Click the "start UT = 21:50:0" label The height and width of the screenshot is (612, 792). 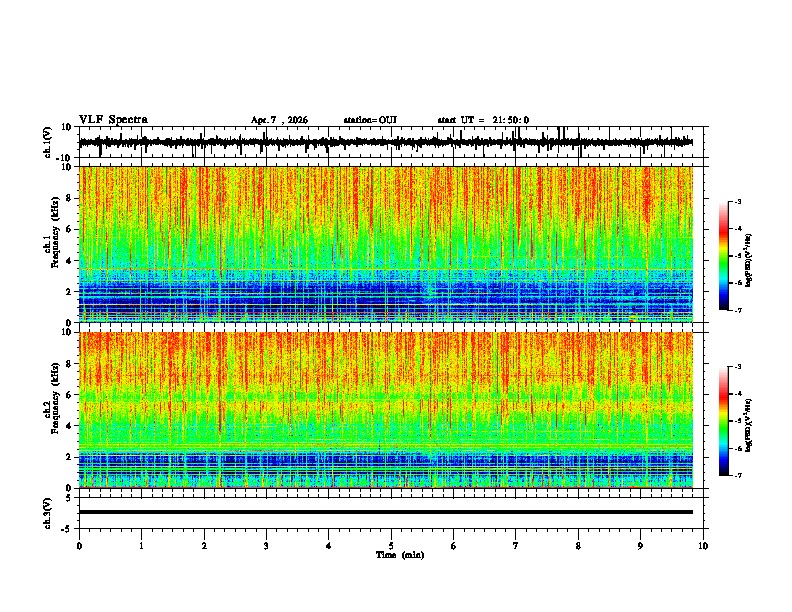click(483, 120)
